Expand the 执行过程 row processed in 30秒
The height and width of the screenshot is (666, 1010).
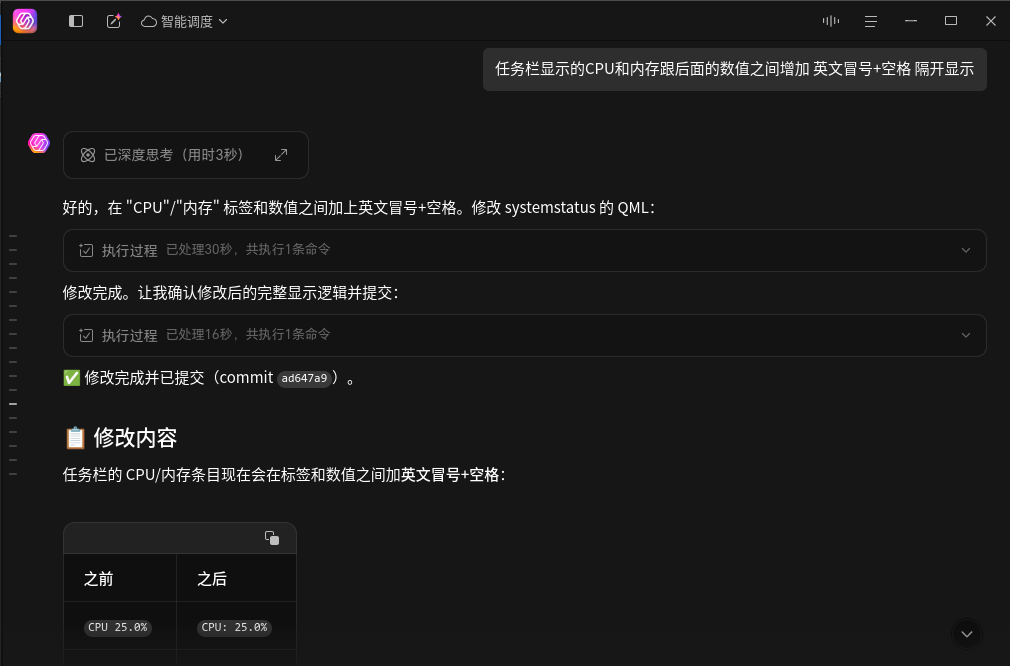[524, 251]
